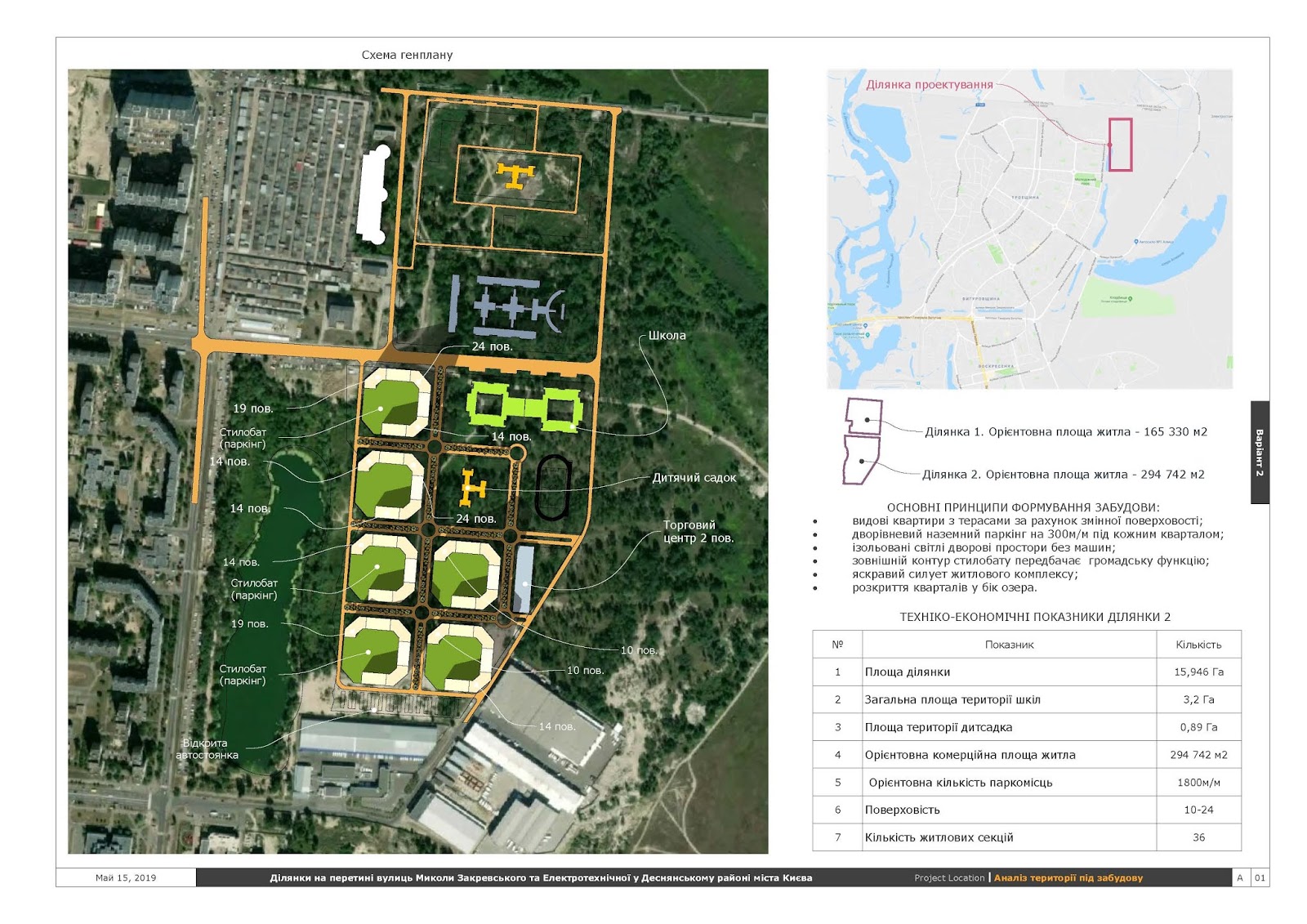
Task: Click the ТЕХНІКО-ЕКОНОМІЧНІ ПОКАЗНИКИ ДІЛЯНКИ 2 heading
Action: [x=1035, y=617]
